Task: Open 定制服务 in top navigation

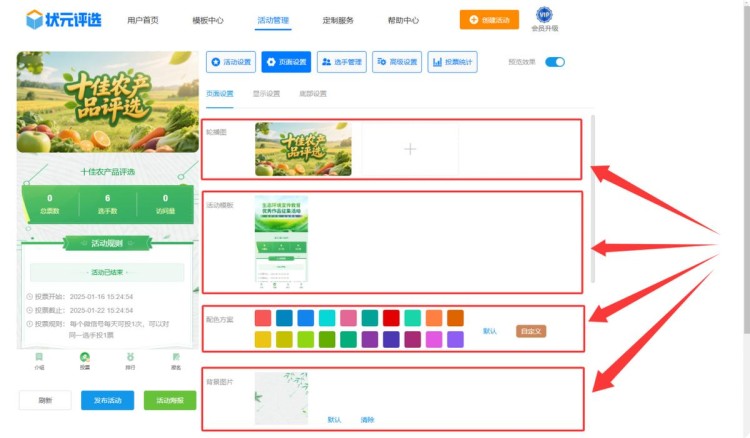Action: 338,20
